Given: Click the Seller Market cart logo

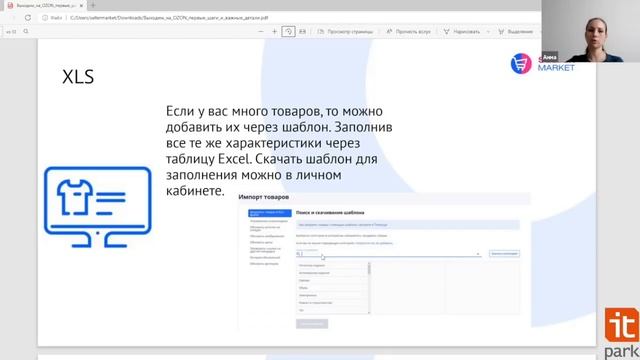Looking at the screenshot, I should click(521, 64).
